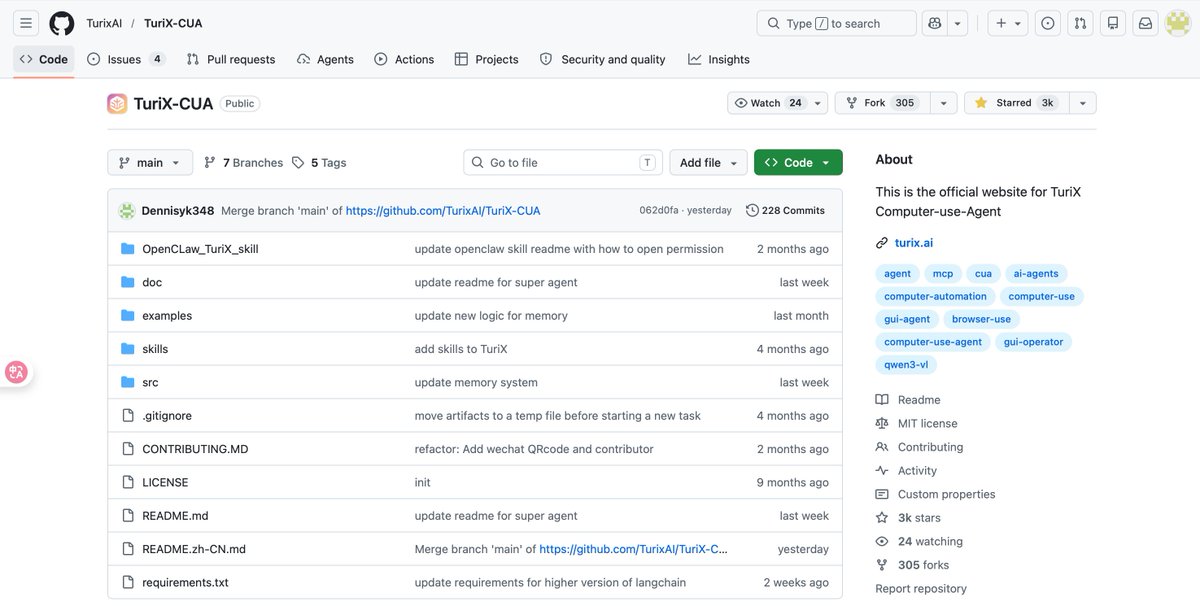Click the OpenCLaw_TuriX_skill folder icon

point(127,249)
